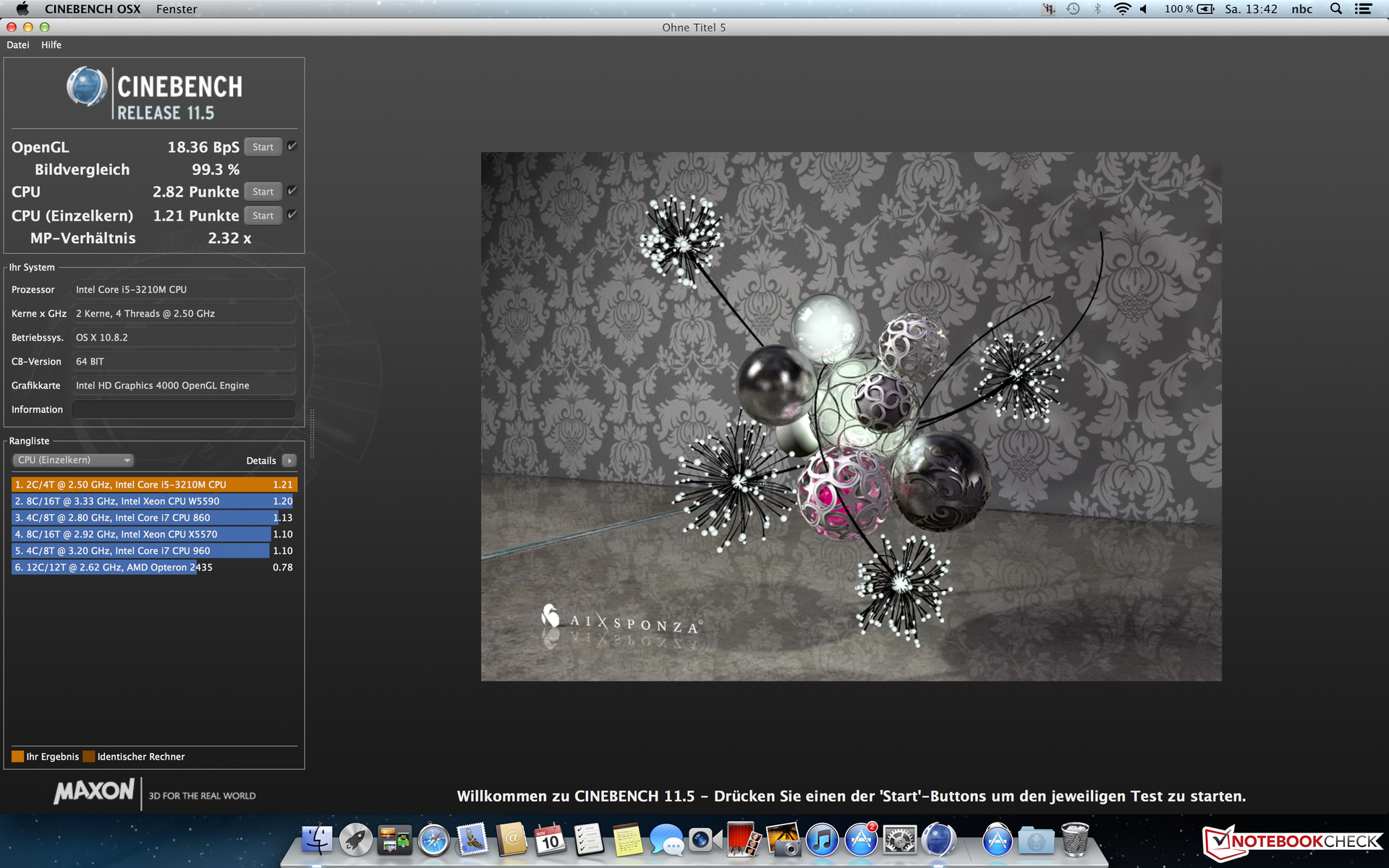Click the menu bar clock Sa. 13:42
Viewport: 1389px width, 868px height.
pos(1251,9)
